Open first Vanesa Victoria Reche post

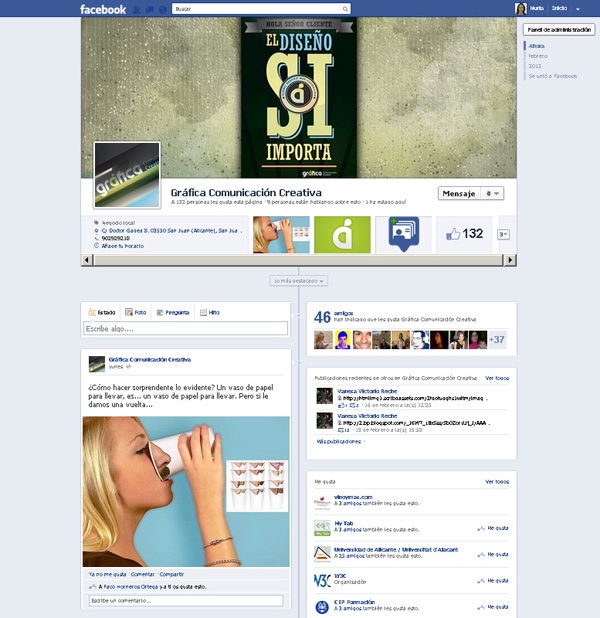(x=367, y=391)
